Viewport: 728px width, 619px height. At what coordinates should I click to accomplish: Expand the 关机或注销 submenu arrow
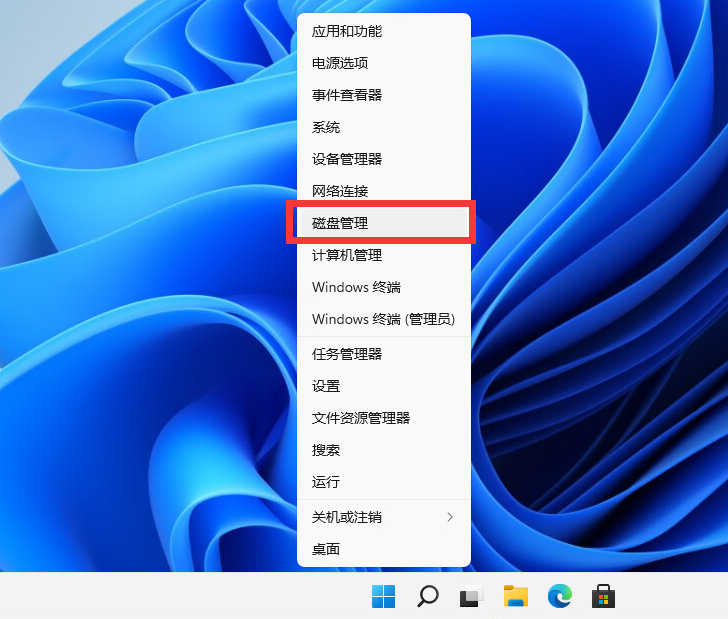click(450, 517)
